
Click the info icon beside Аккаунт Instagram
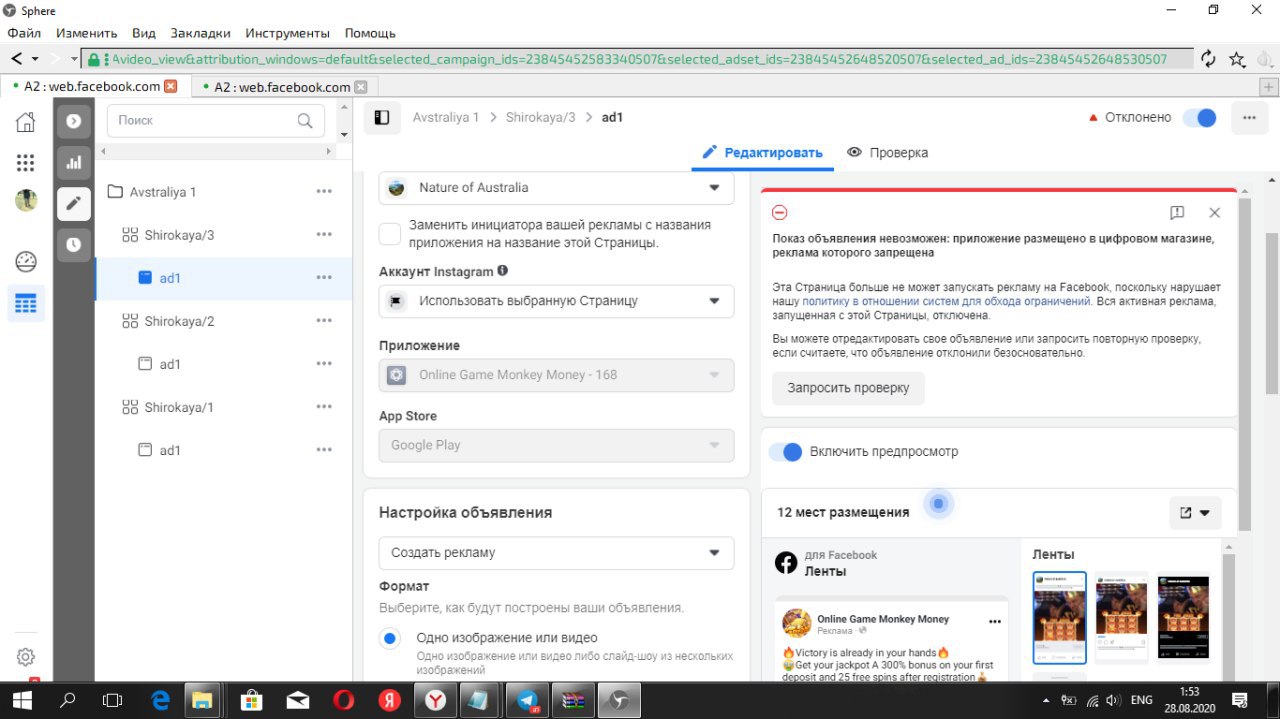pyautogui.click(x=503, y=271)
